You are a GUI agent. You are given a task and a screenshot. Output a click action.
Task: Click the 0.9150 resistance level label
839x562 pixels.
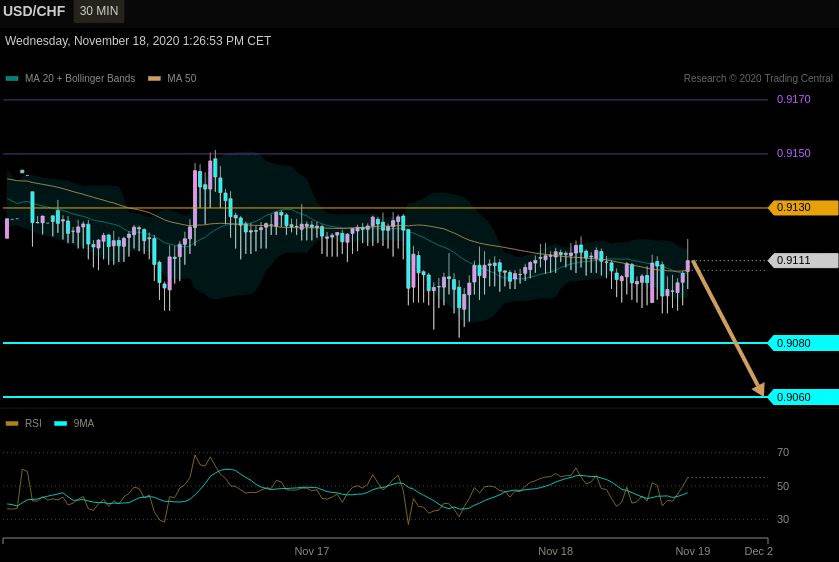pos(794,153)
